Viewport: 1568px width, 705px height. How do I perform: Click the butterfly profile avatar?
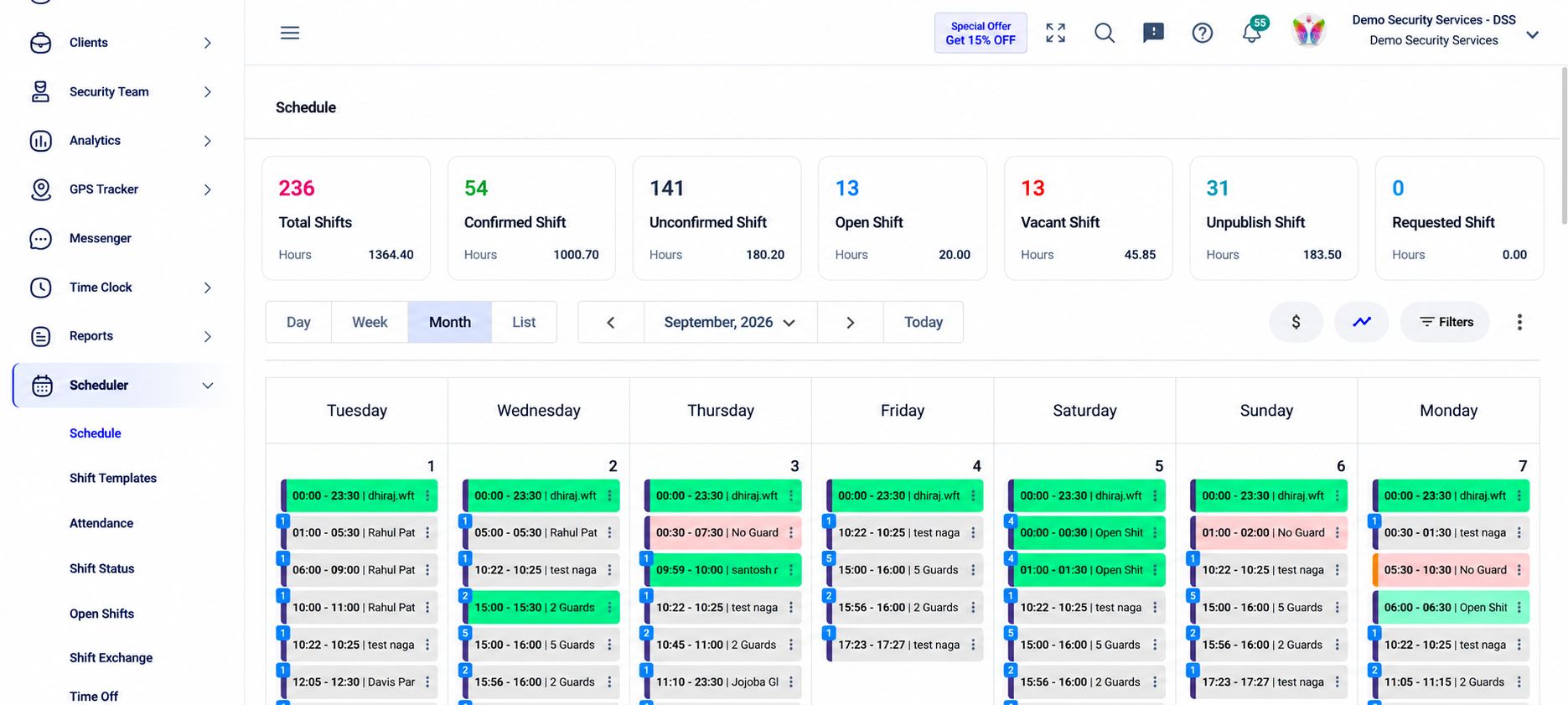(1308, 32)
